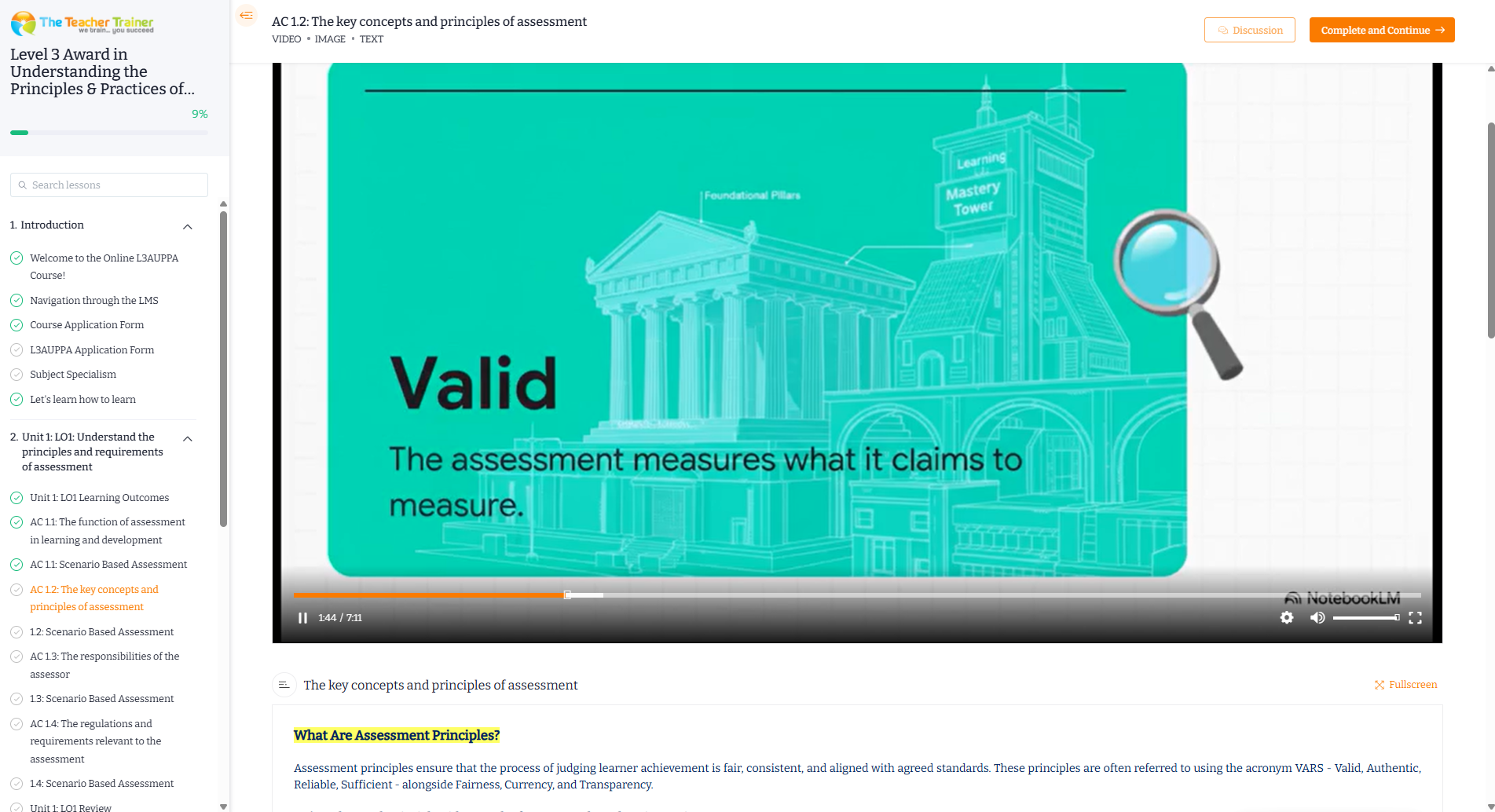Click the Search lessons field
The height and width of the screenshot is (812, 1495).
[x=109, y=185]
